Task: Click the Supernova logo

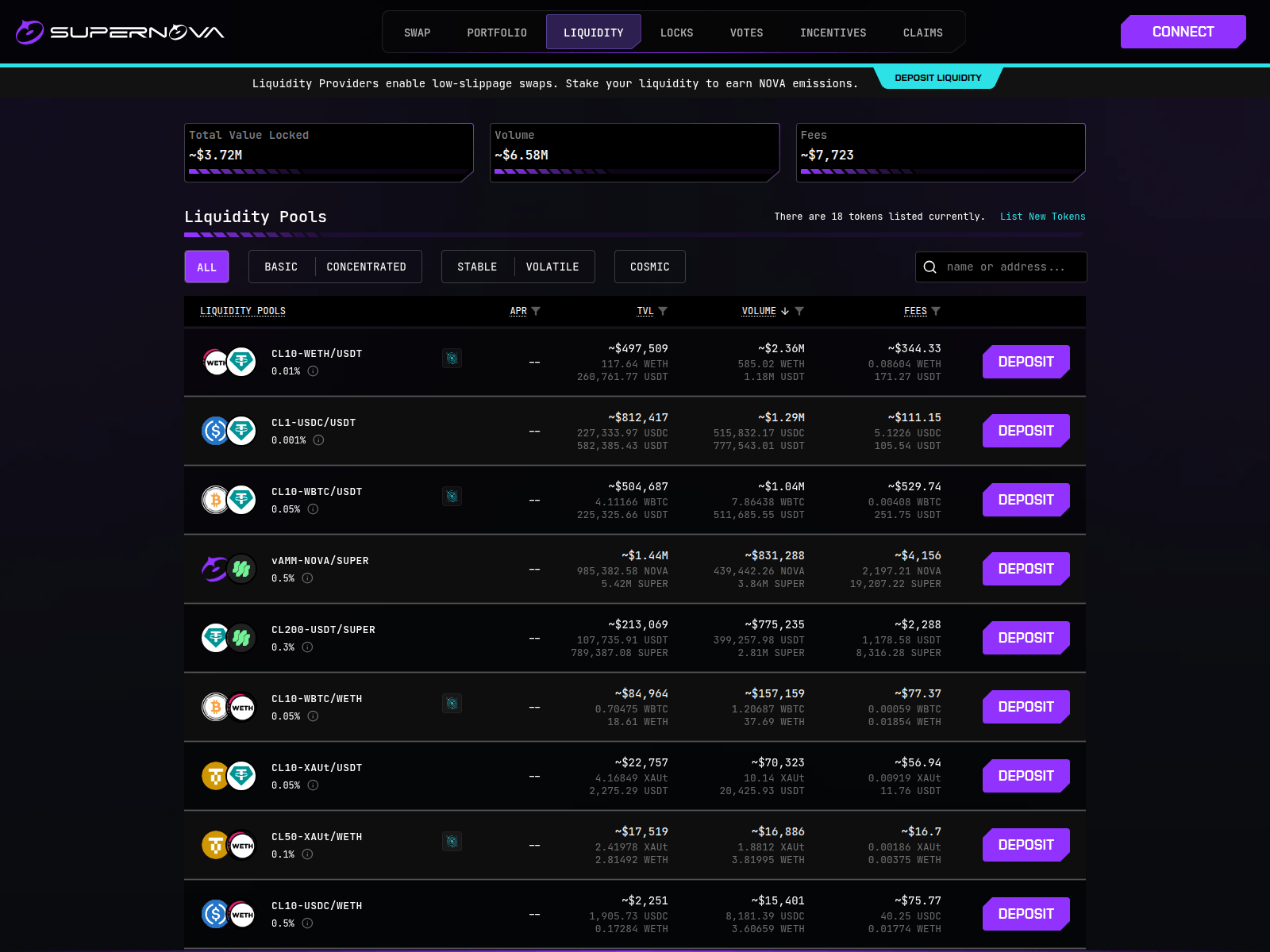Action: coord(120,32)
